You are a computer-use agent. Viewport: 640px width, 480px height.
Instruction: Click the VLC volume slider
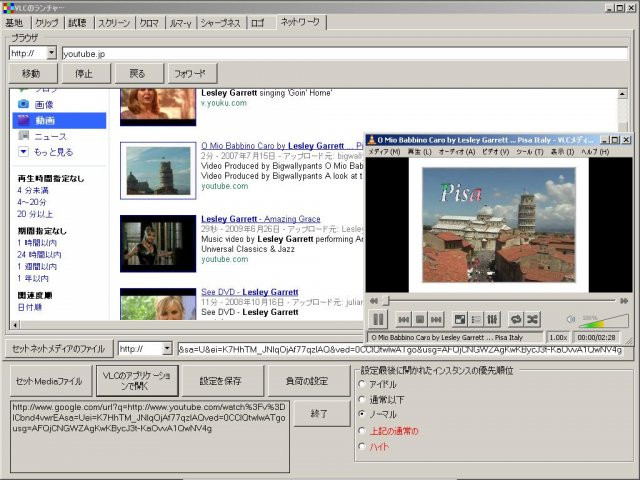click(603, 321)
